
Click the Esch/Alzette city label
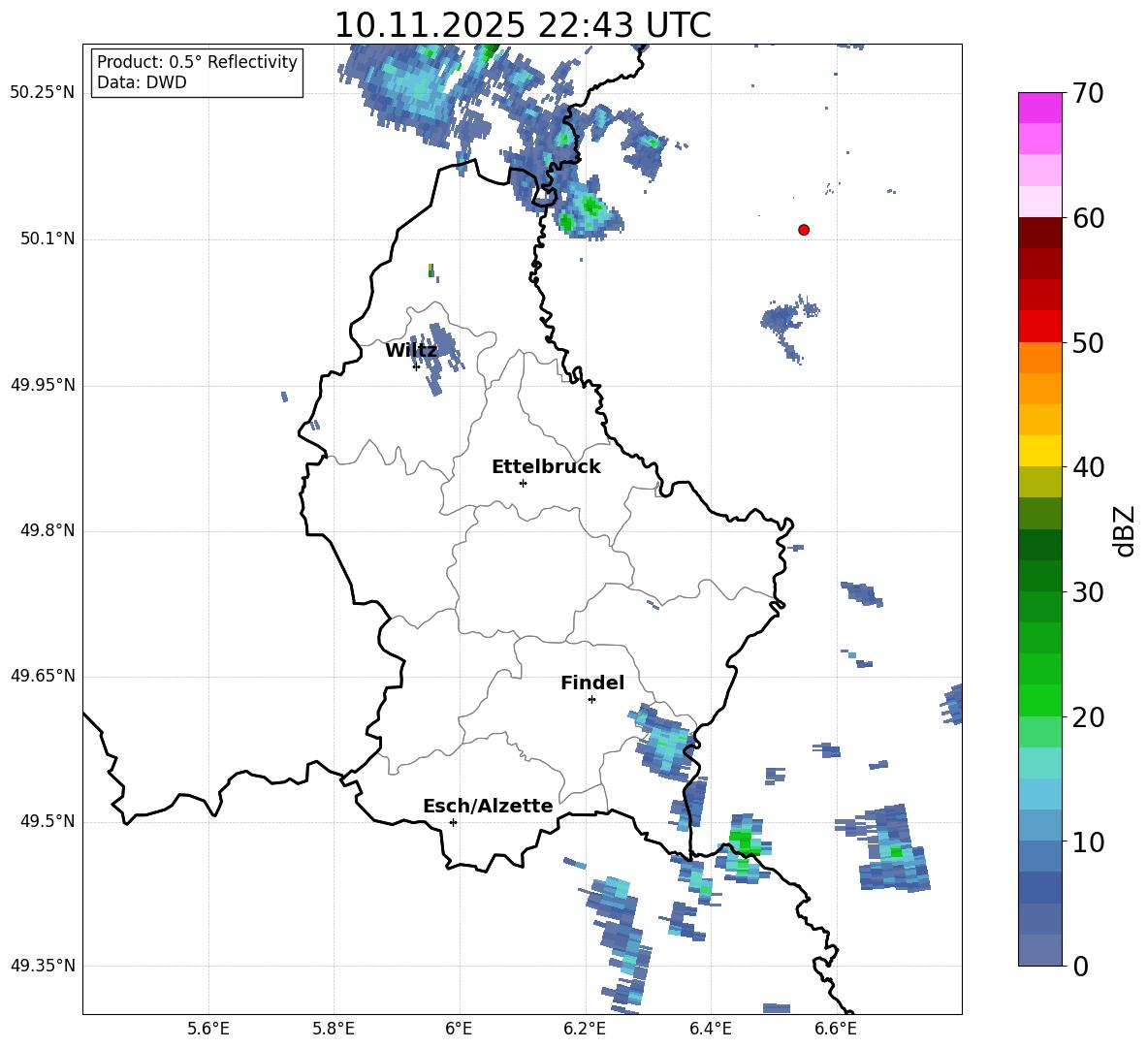pos(488,806)
